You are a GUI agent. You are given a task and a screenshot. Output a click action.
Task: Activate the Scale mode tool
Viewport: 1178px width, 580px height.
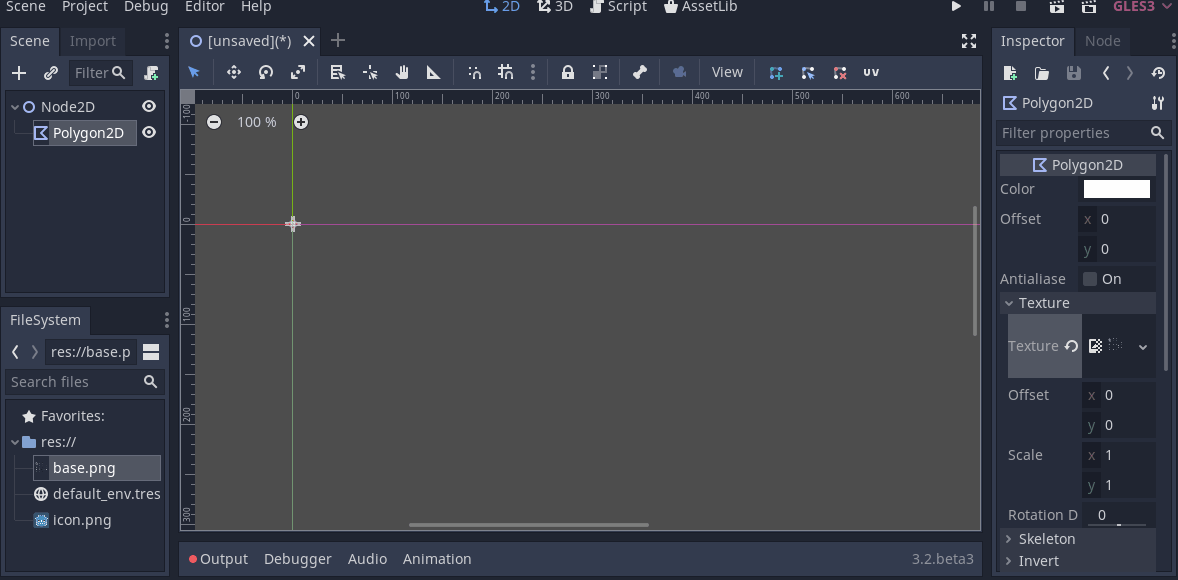click(298, 72)
